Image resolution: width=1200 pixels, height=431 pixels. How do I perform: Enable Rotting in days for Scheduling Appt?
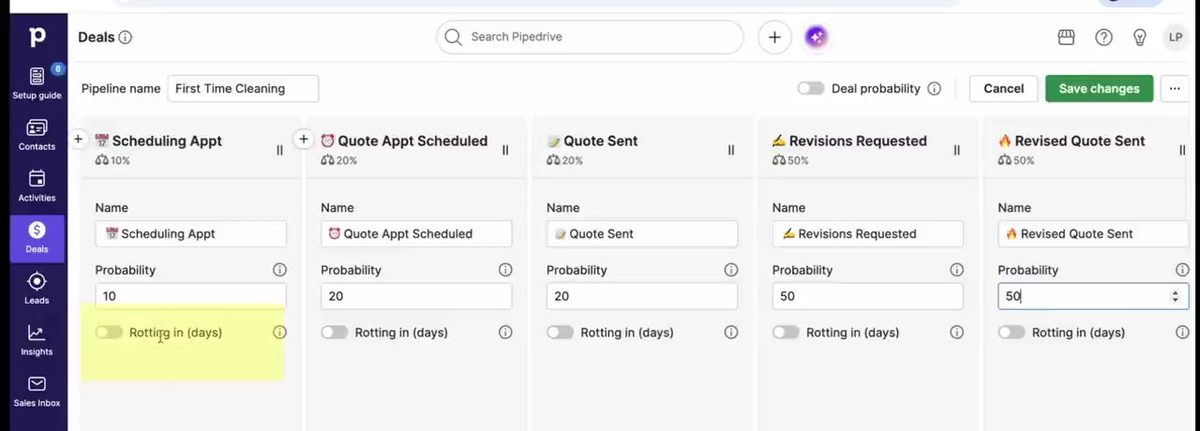[x=109, y=332]
